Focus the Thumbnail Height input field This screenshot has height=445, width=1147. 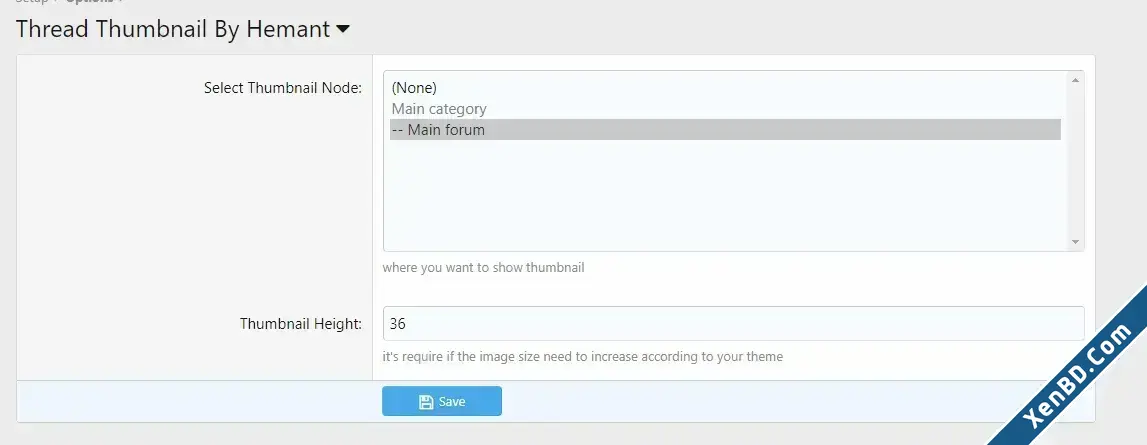click(733, 324)
